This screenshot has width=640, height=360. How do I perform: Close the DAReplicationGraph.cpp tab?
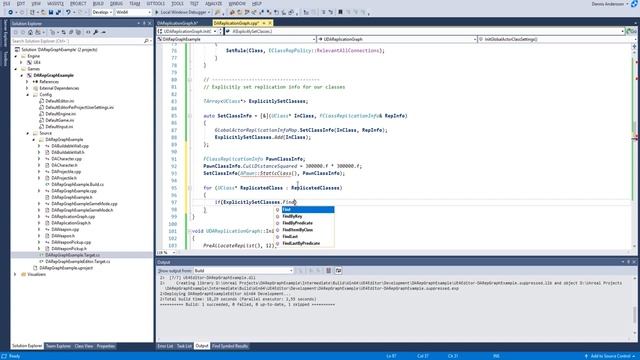click(270, 23)
